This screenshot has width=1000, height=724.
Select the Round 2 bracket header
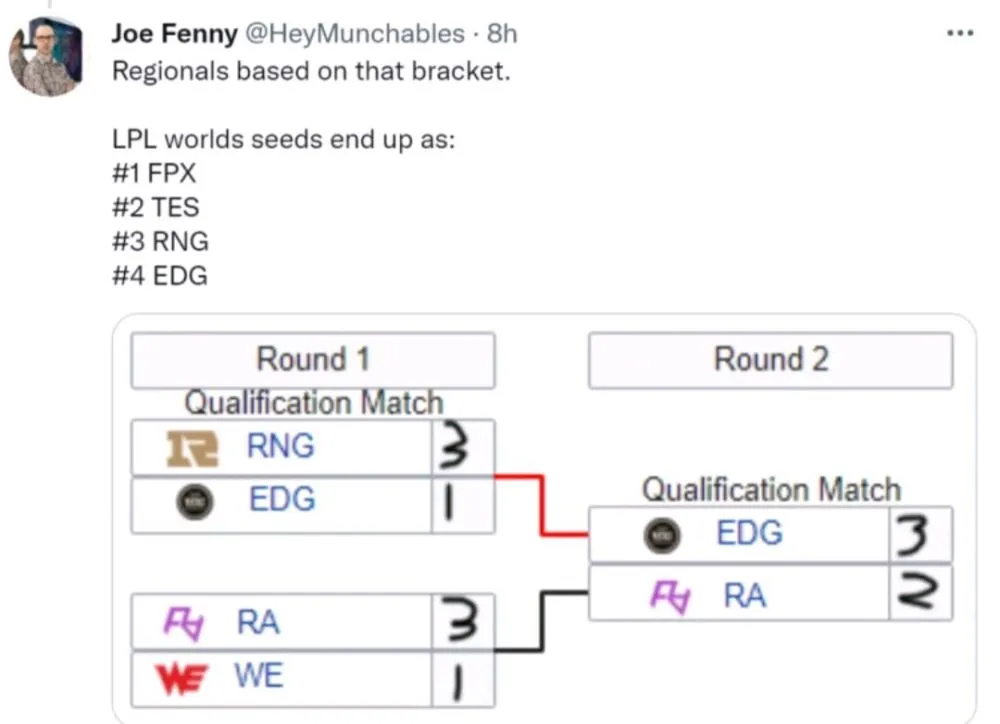point(770,360)
